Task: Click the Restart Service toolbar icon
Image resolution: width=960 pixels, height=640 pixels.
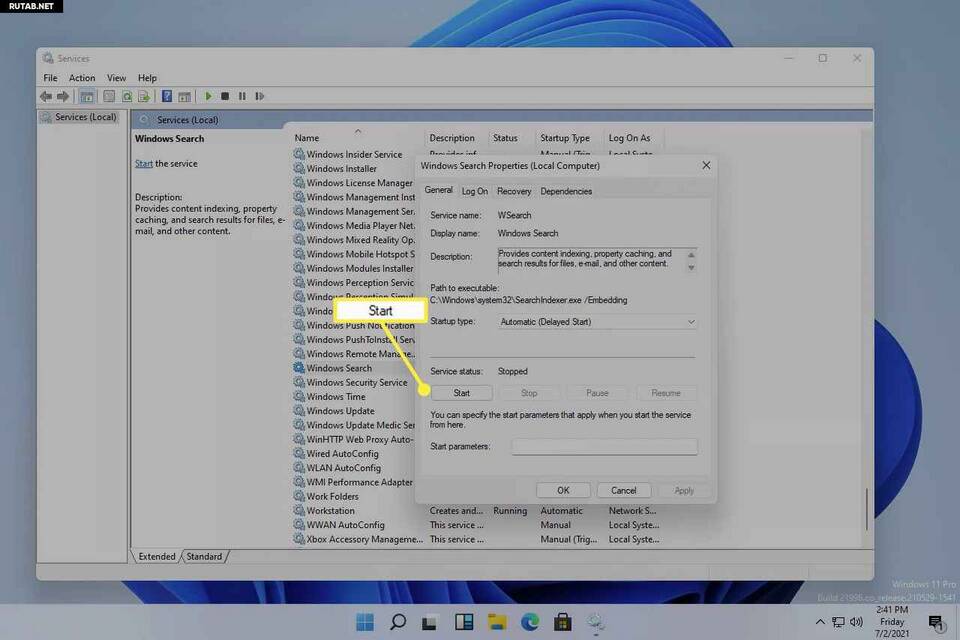Action: click(x=260, y=96)
